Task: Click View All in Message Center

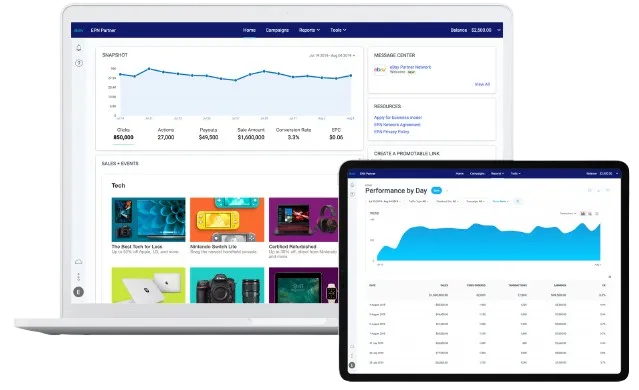Action: [x=482, y=84]
